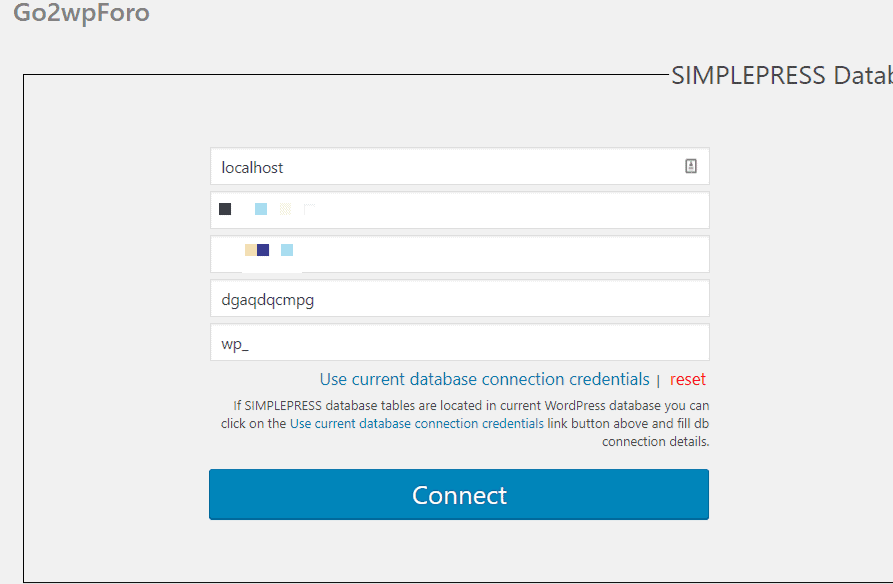Click the light blue block in password field

click(287, 250)
